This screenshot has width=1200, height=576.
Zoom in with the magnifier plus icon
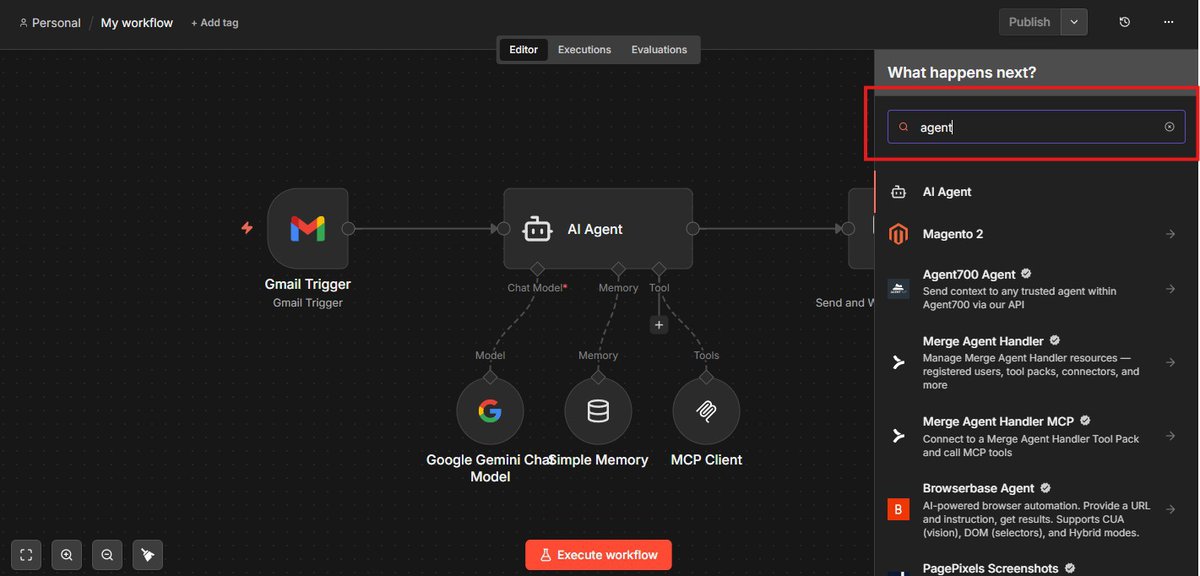click(x=66, y=554)
